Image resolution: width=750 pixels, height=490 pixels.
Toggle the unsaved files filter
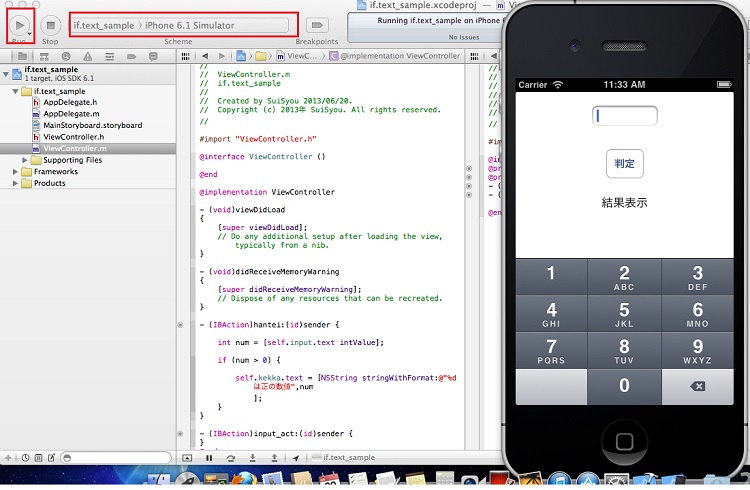pos(51,457)
